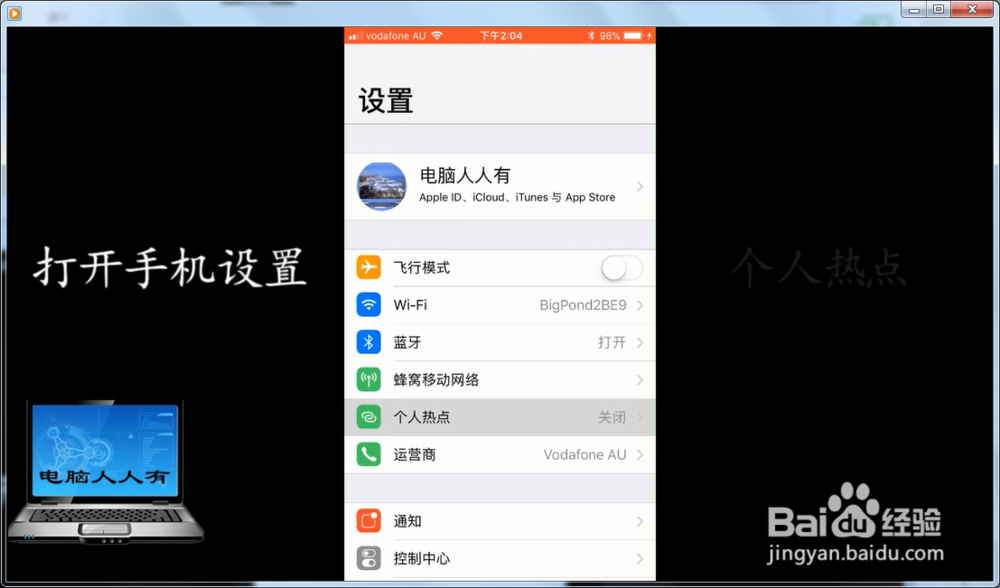1000x588 pixels.
Task: Open Wi-Fi row chevron next to BigPond2BE9
Action: point(640,305)
